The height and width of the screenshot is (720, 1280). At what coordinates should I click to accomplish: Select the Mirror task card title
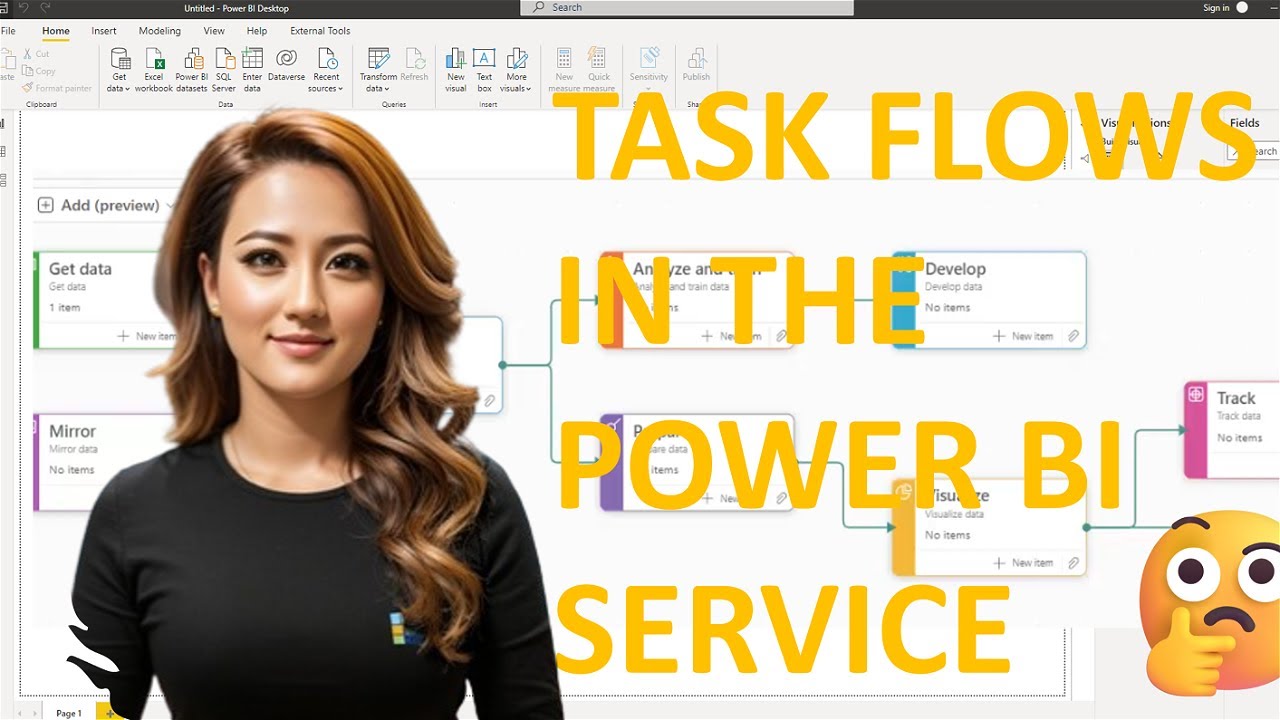click(x=72, y=431)
